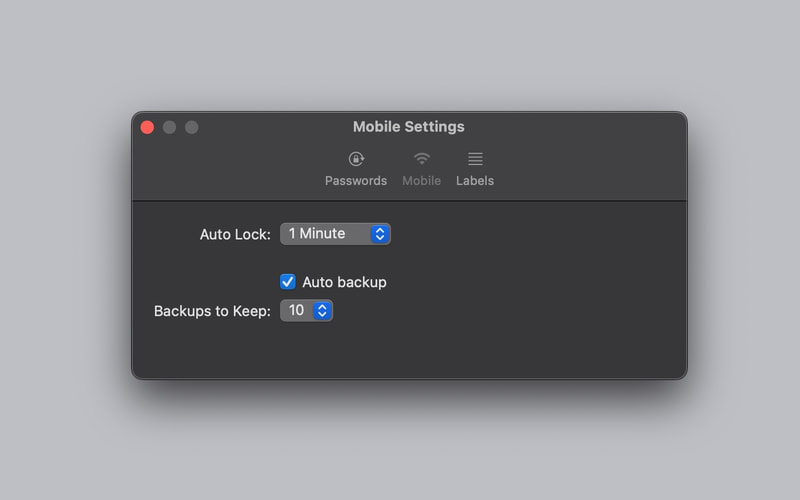Click the Mobile tab label text

pyautogui.click(x=421, y=181)
